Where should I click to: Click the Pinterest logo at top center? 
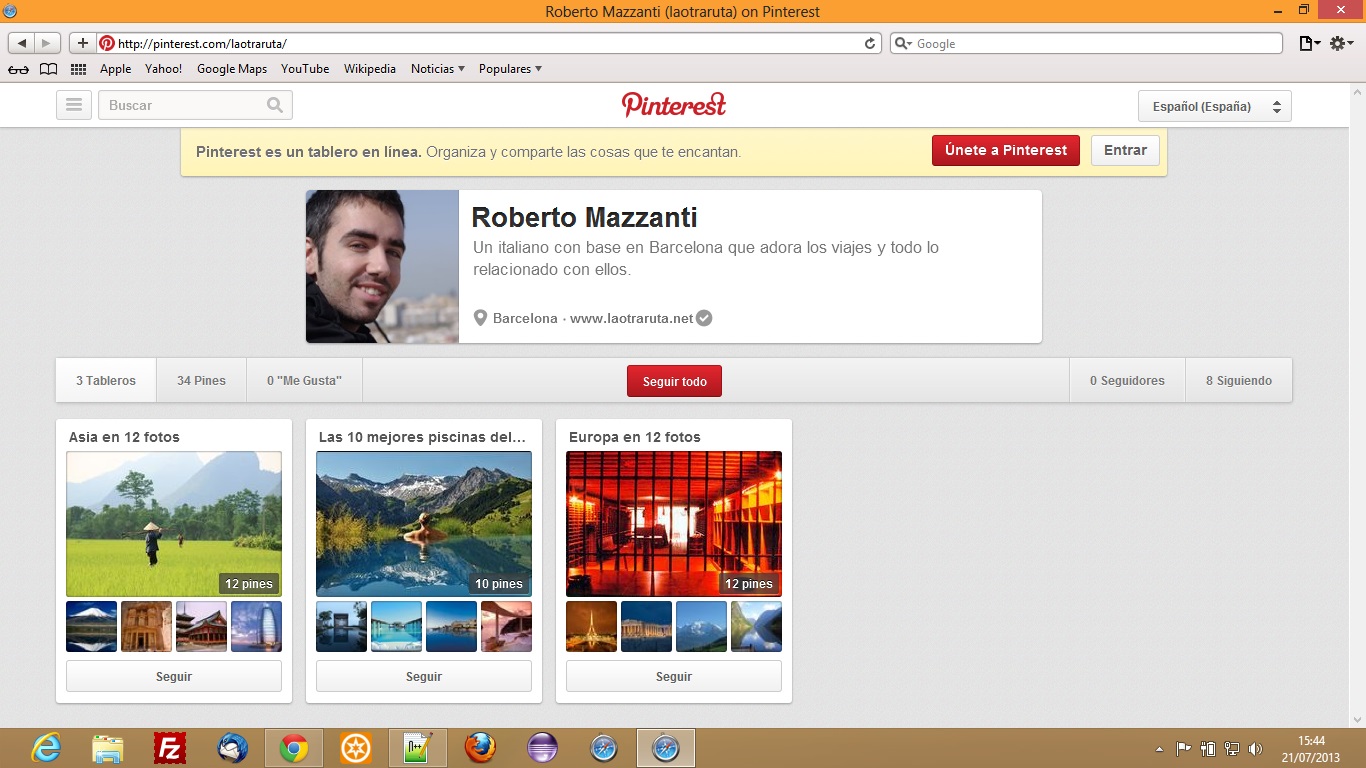674,105
